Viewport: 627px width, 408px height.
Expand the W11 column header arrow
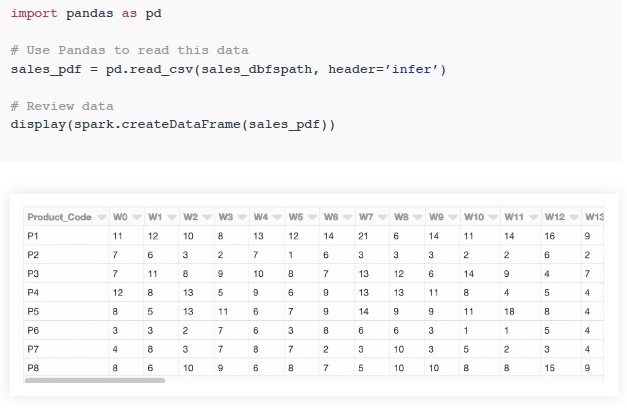click(x=534, y=217)
